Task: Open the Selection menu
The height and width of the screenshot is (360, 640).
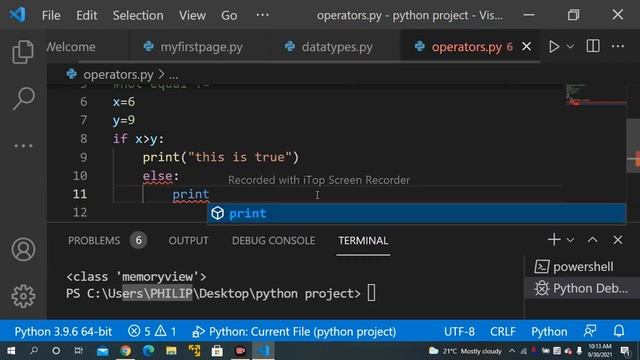Action: tap(138, 16)
